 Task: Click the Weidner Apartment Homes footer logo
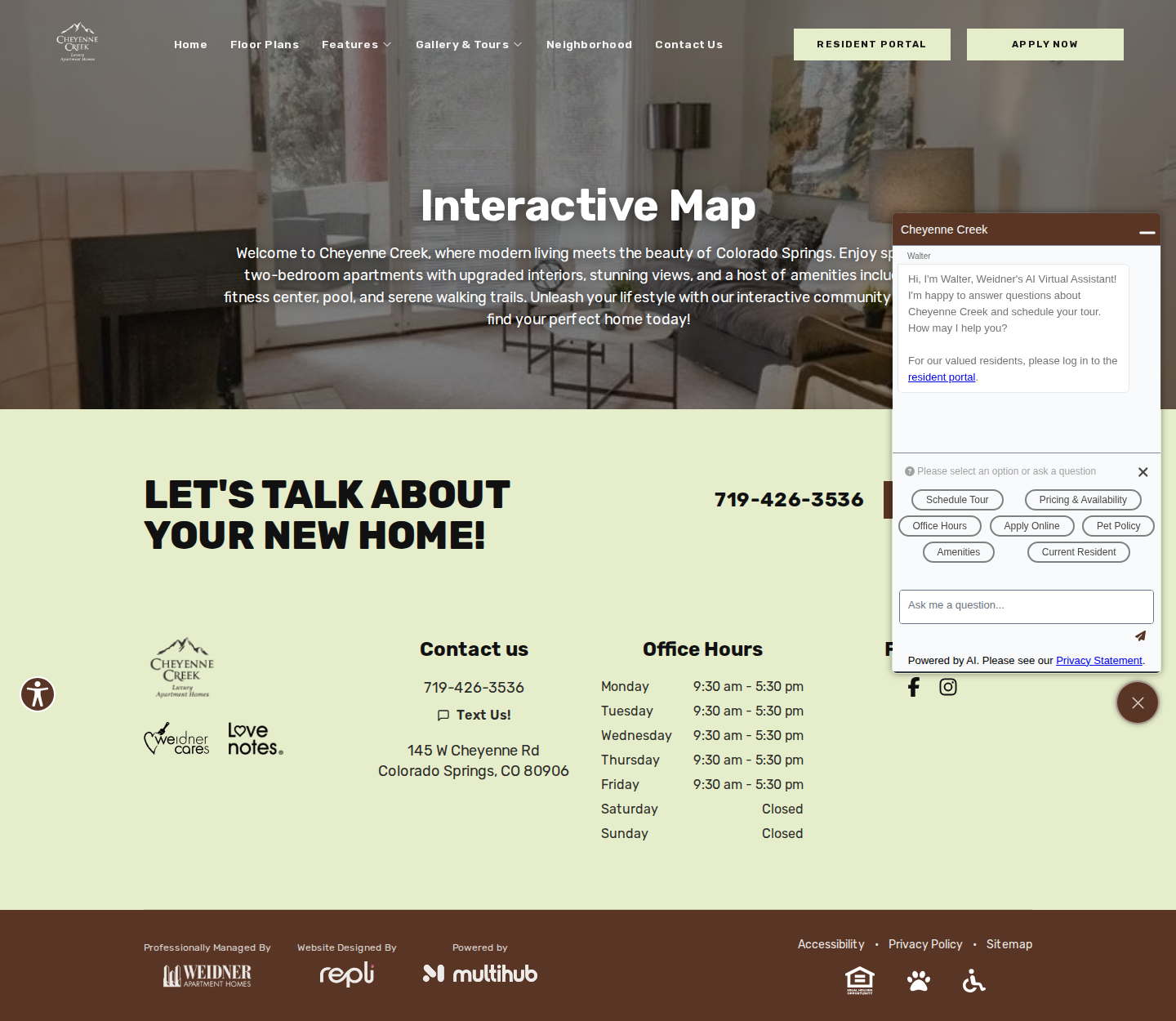pyautogui.click(x=207, y=974)
